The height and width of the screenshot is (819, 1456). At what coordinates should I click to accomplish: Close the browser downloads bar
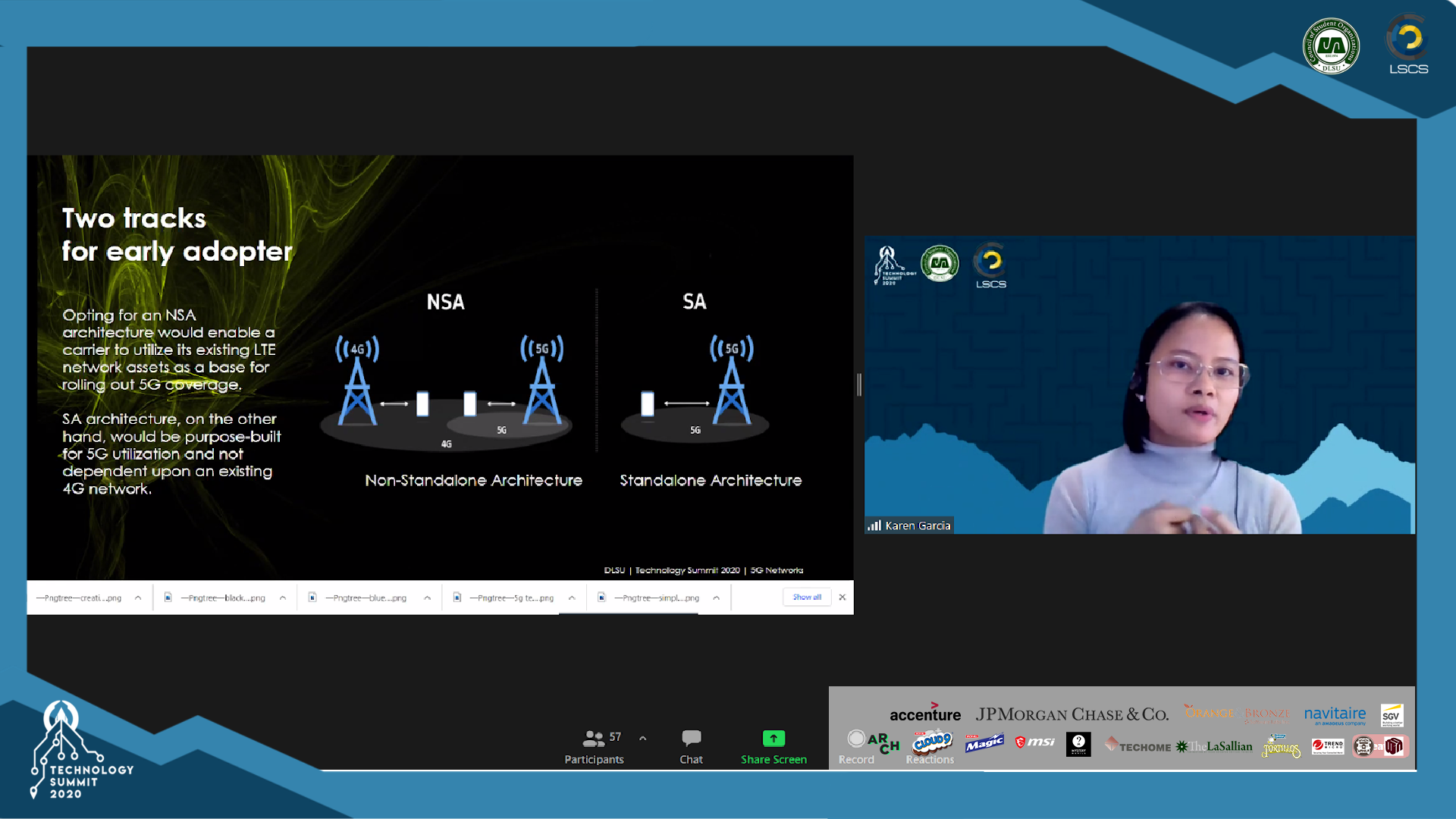(842, 598)
